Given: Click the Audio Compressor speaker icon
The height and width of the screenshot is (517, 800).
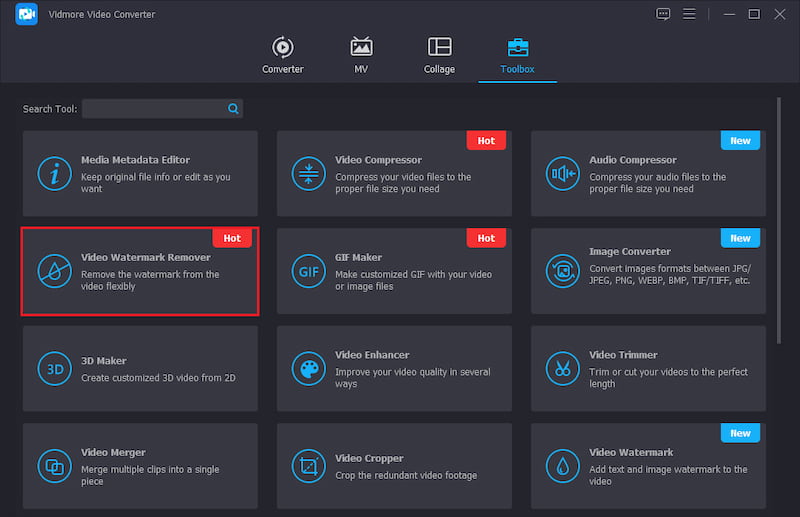Looking at the screenshot, I should coord(563,174).
